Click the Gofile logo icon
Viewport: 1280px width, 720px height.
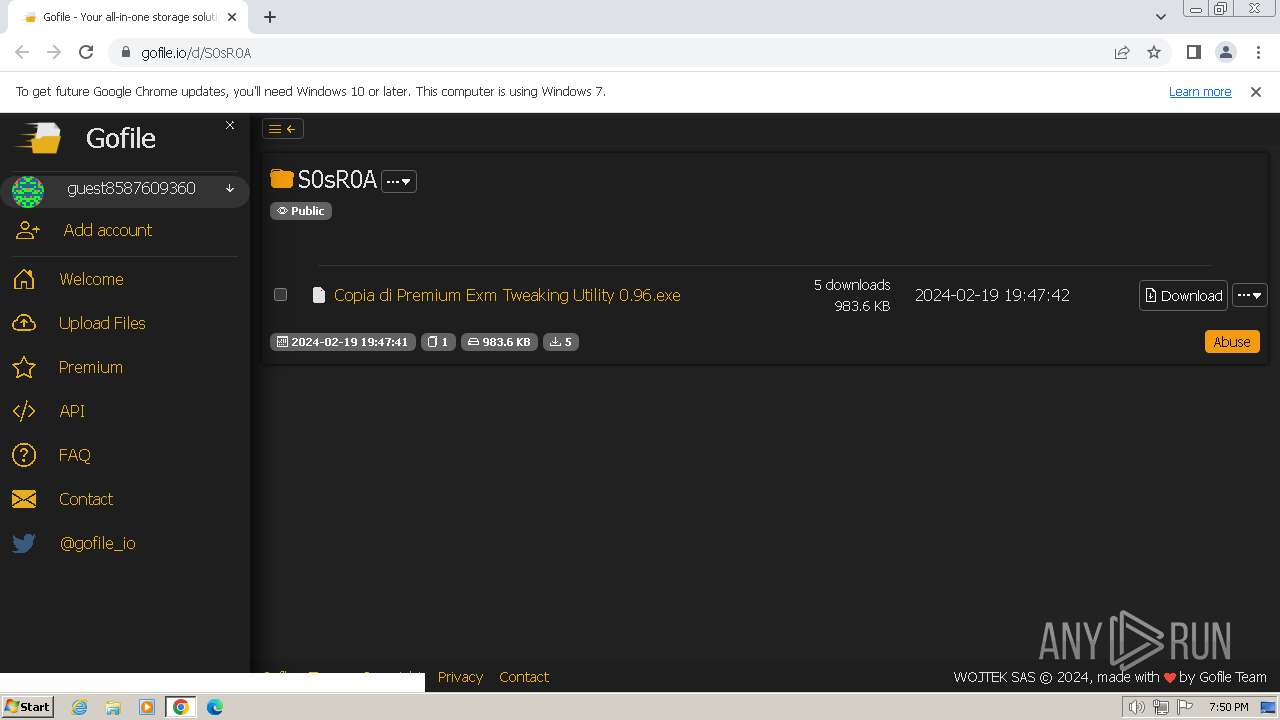pyautogui.click(x=38, y=138)
